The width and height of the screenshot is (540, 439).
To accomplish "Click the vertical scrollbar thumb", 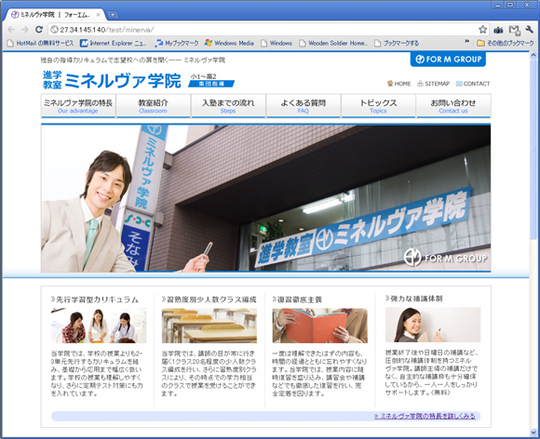I will tap(533, 149).
